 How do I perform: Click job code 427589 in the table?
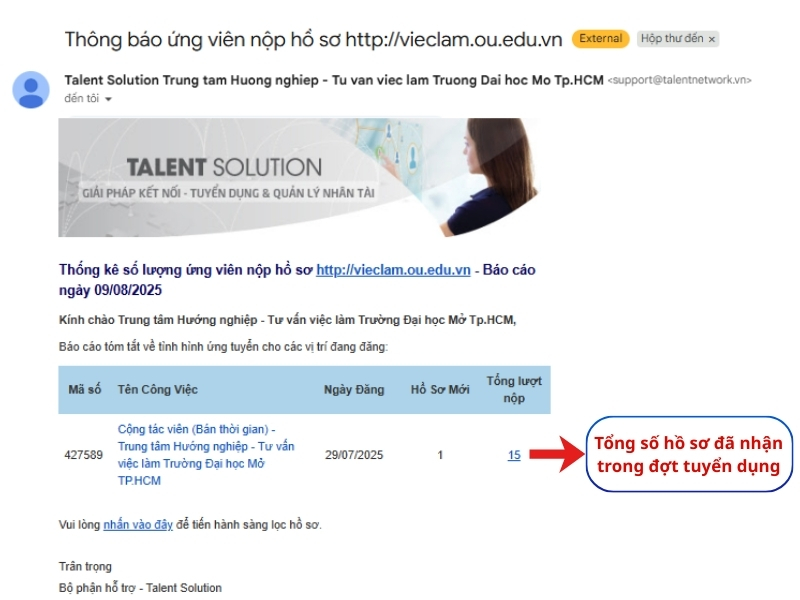click(84, 455)
